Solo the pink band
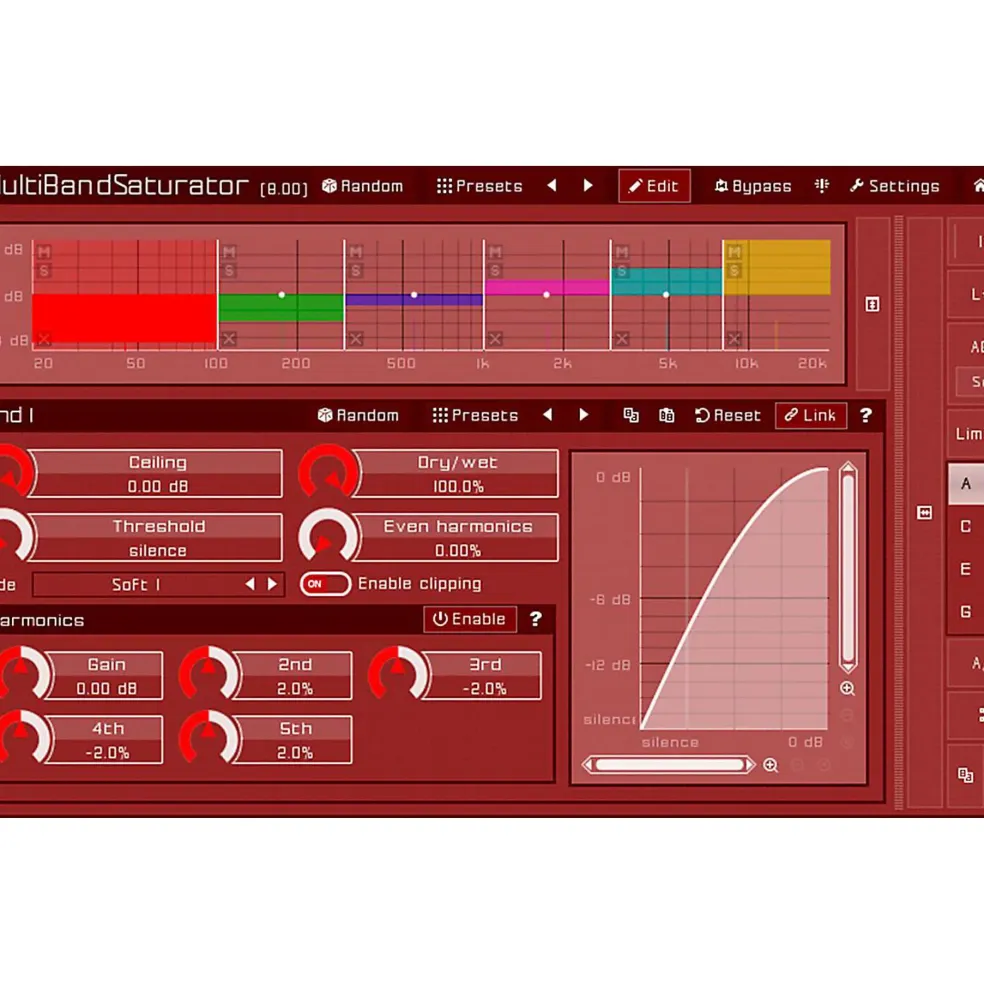Image resolution: width=984 pixels, height=985 pixels. (495, 271)
